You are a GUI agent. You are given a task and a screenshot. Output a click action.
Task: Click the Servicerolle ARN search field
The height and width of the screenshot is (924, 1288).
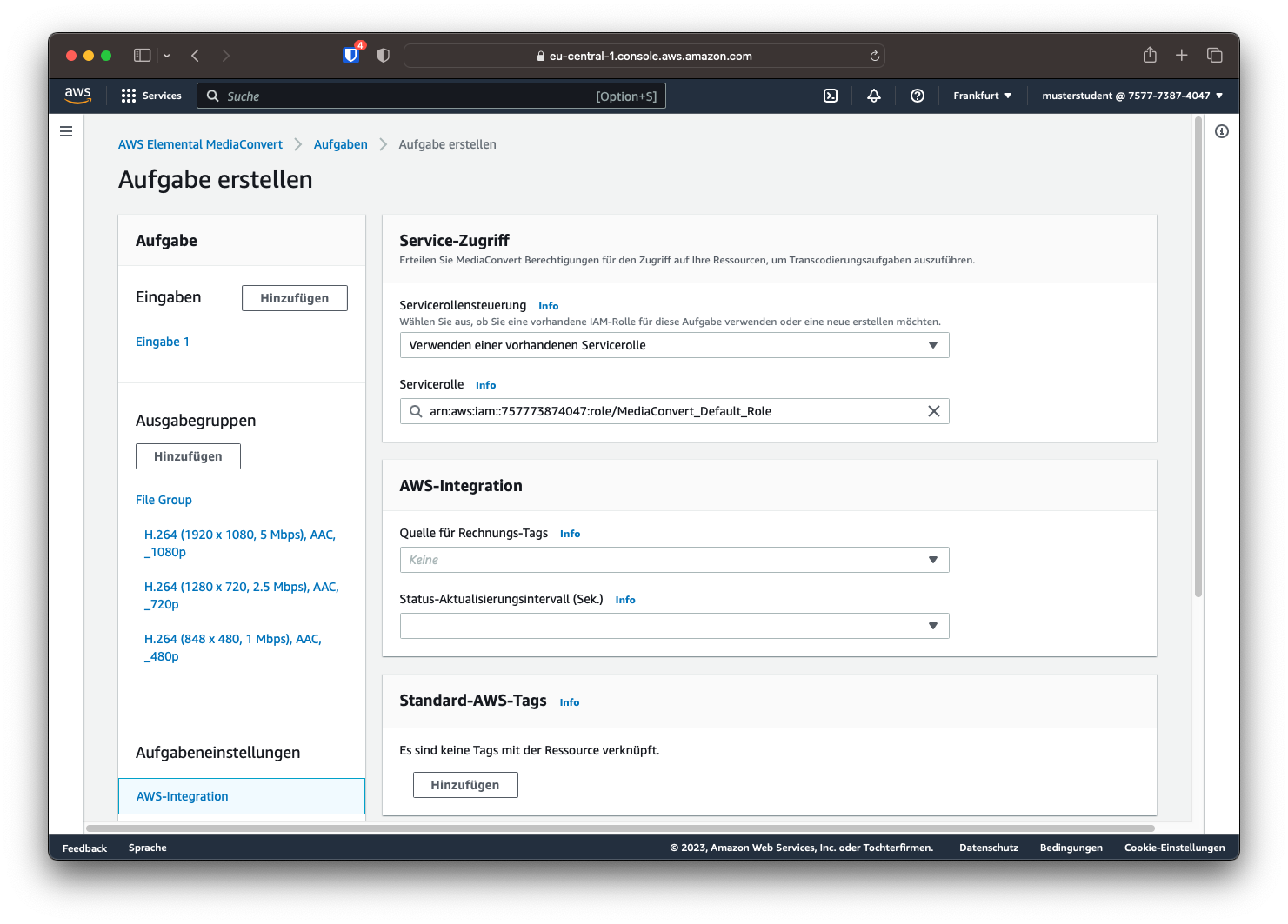[x=674, y=411]
